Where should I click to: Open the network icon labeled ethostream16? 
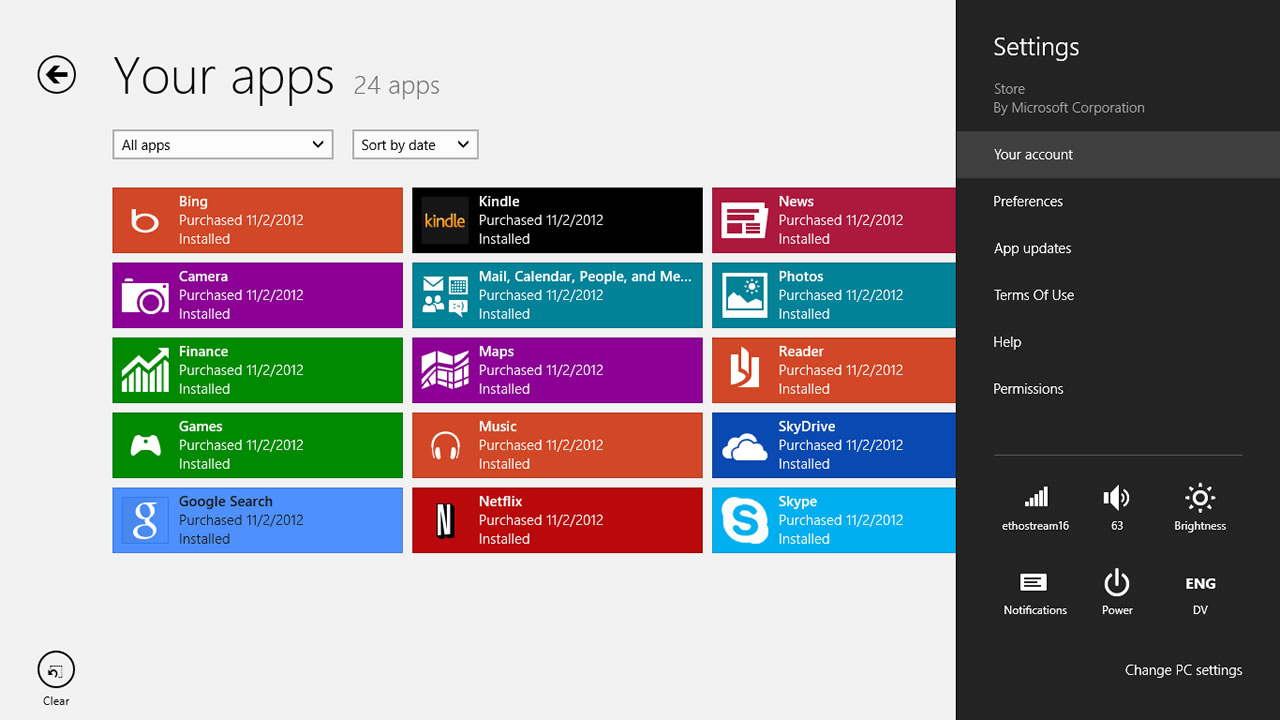click(x=1035, y=498)
